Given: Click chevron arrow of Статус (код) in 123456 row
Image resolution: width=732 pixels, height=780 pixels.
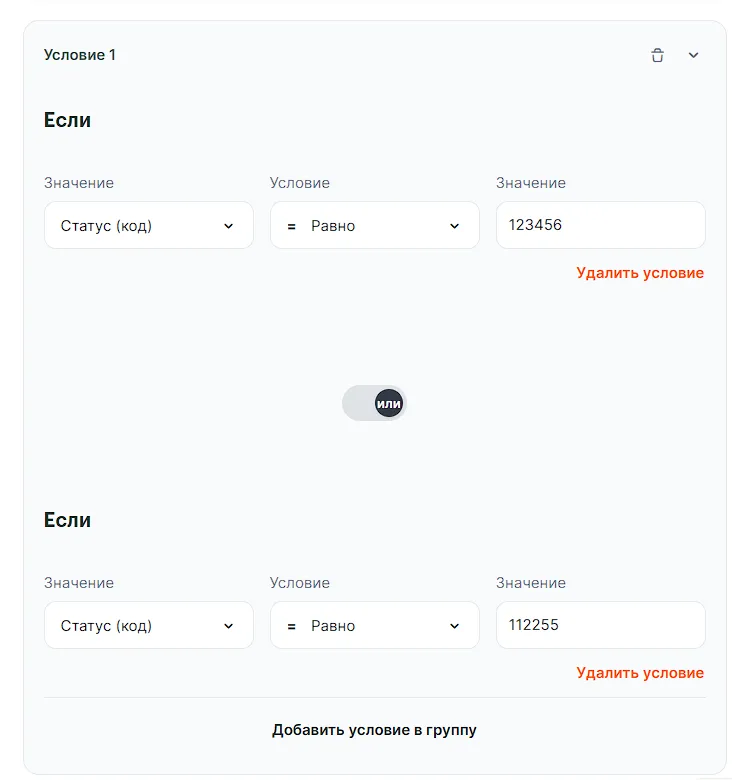Looking at the screenshot, I should (x=228, y=227).
